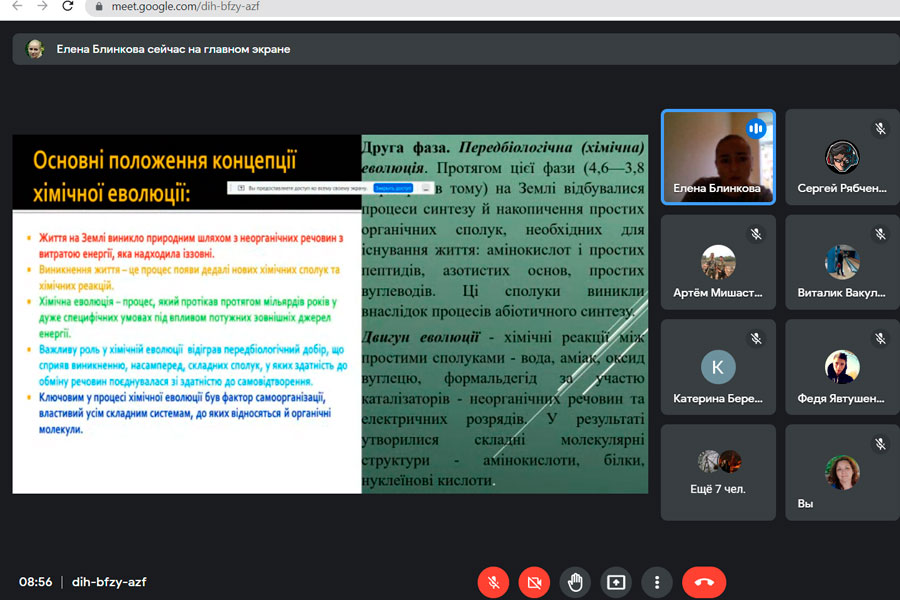Toggle the microphone mute button

[x=493, y=582]
